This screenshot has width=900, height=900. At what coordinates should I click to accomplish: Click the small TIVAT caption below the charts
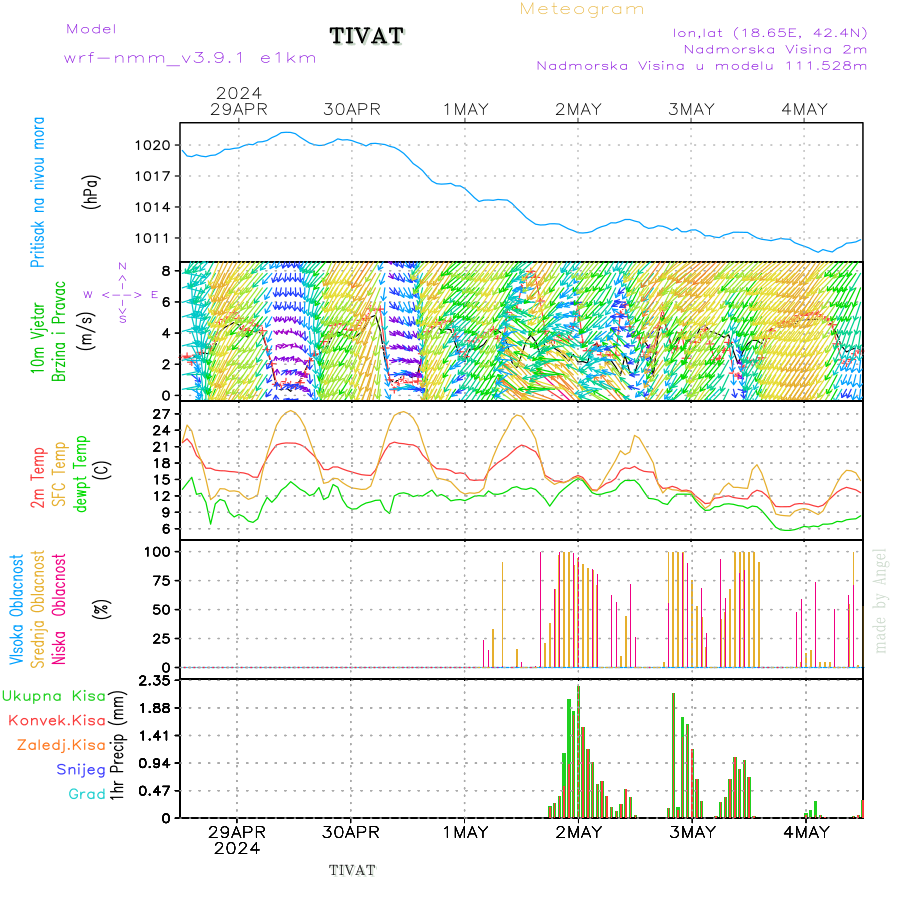click(352, 870)
